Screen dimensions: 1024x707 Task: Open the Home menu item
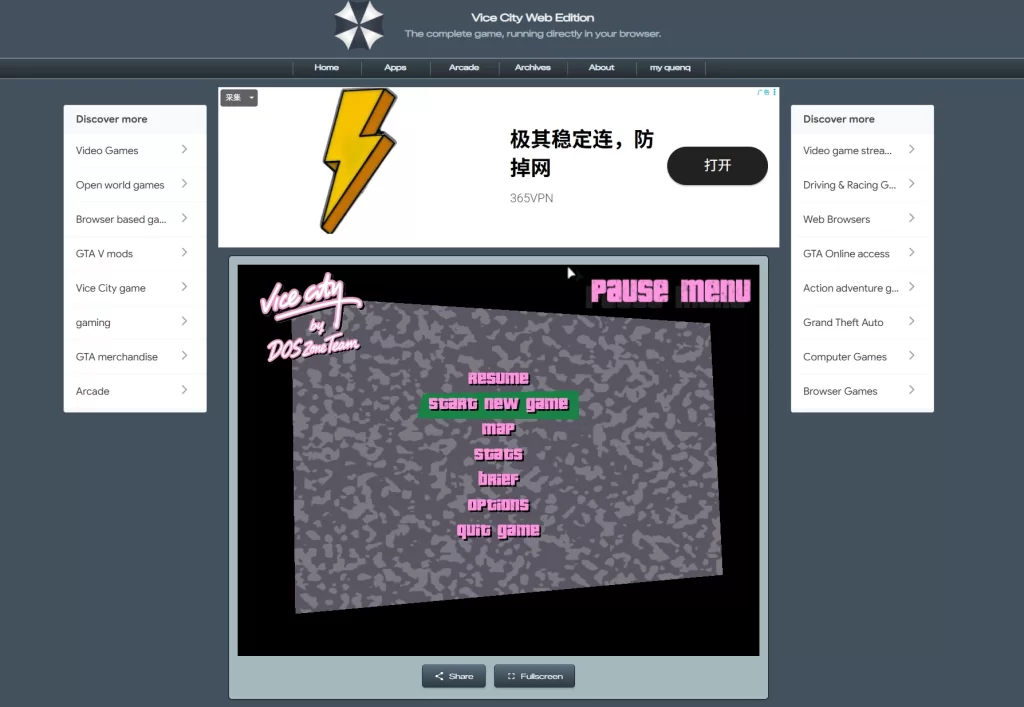pos(327,67)
